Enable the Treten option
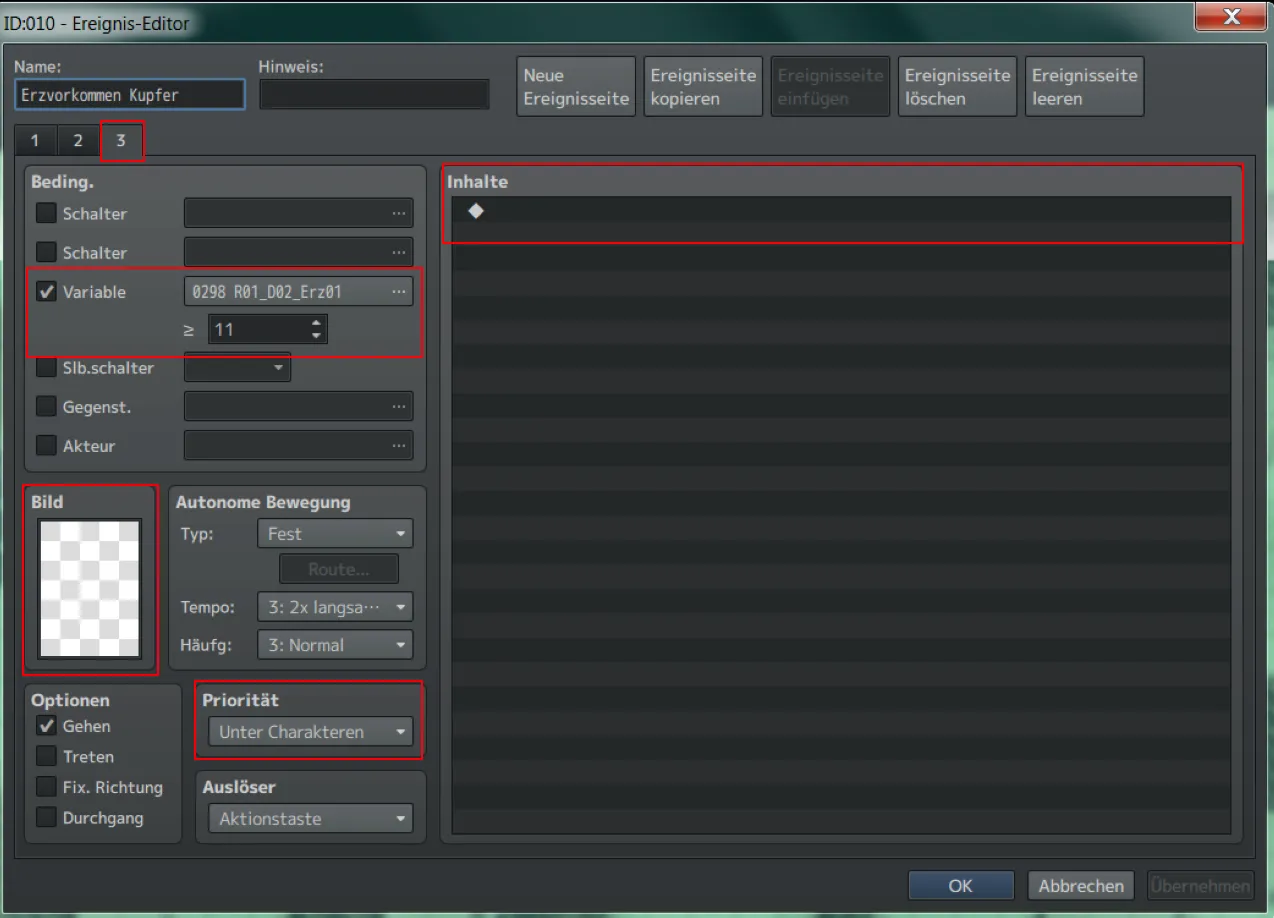The image size is (1274, 918). tap(46, 756)
